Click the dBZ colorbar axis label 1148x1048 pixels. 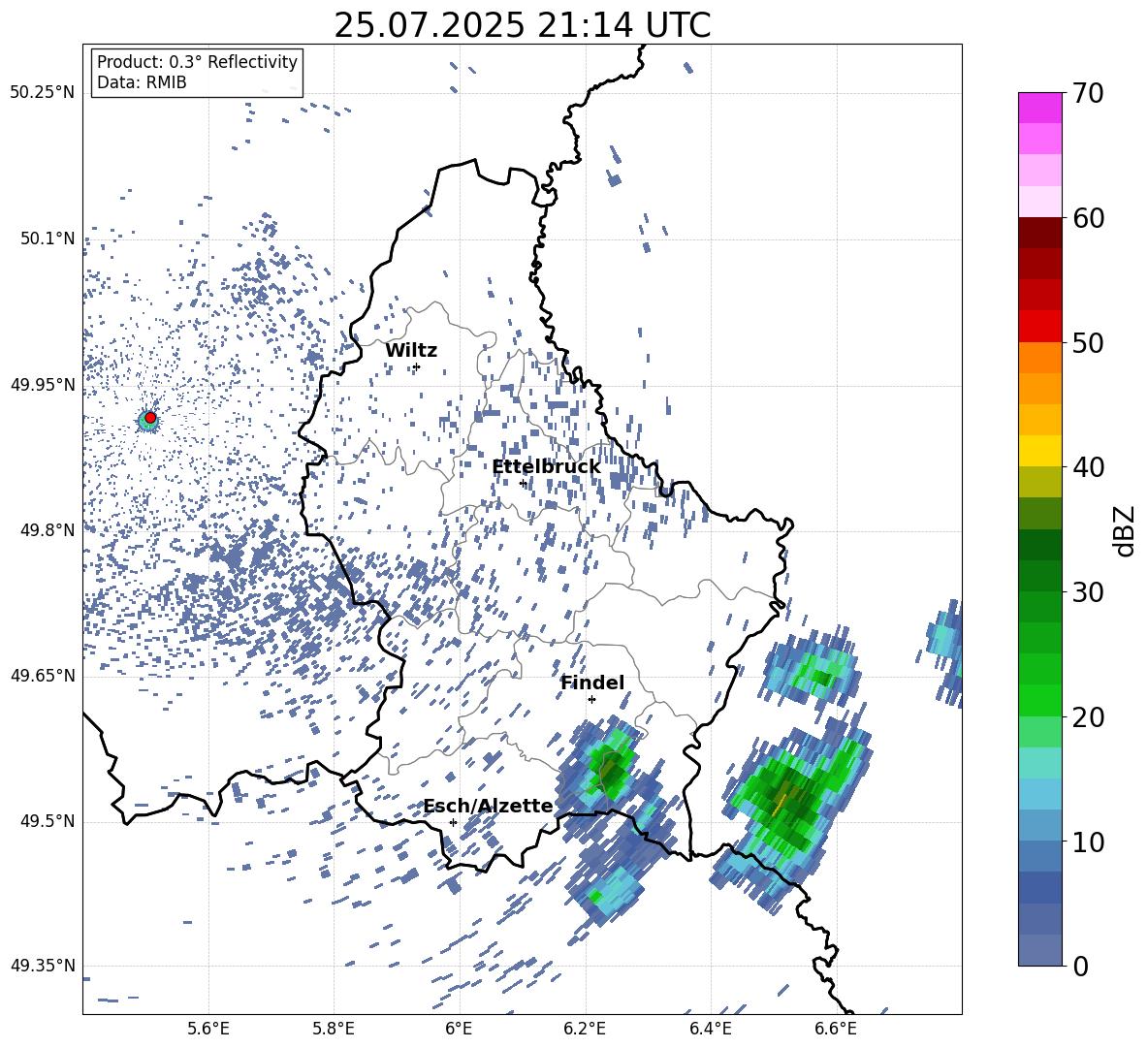click(1126, 530)
